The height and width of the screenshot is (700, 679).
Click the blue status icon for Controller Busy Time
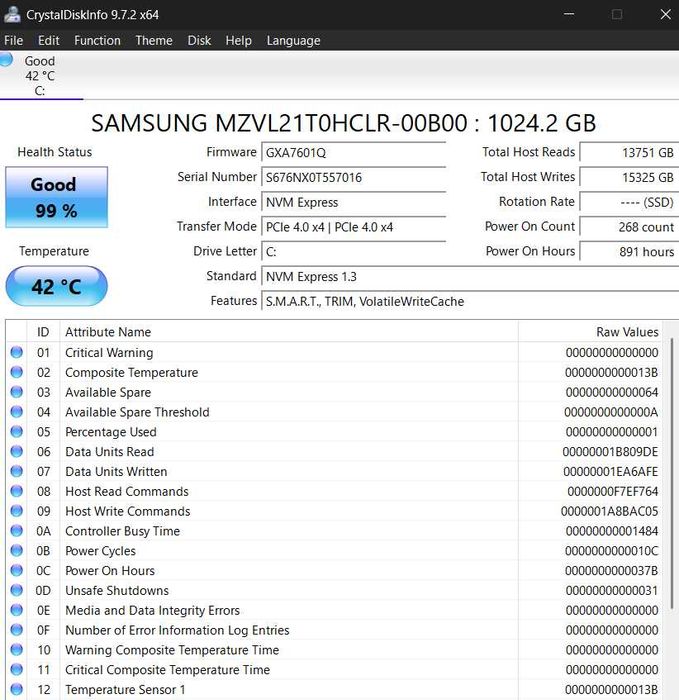[x=17, y=531]
